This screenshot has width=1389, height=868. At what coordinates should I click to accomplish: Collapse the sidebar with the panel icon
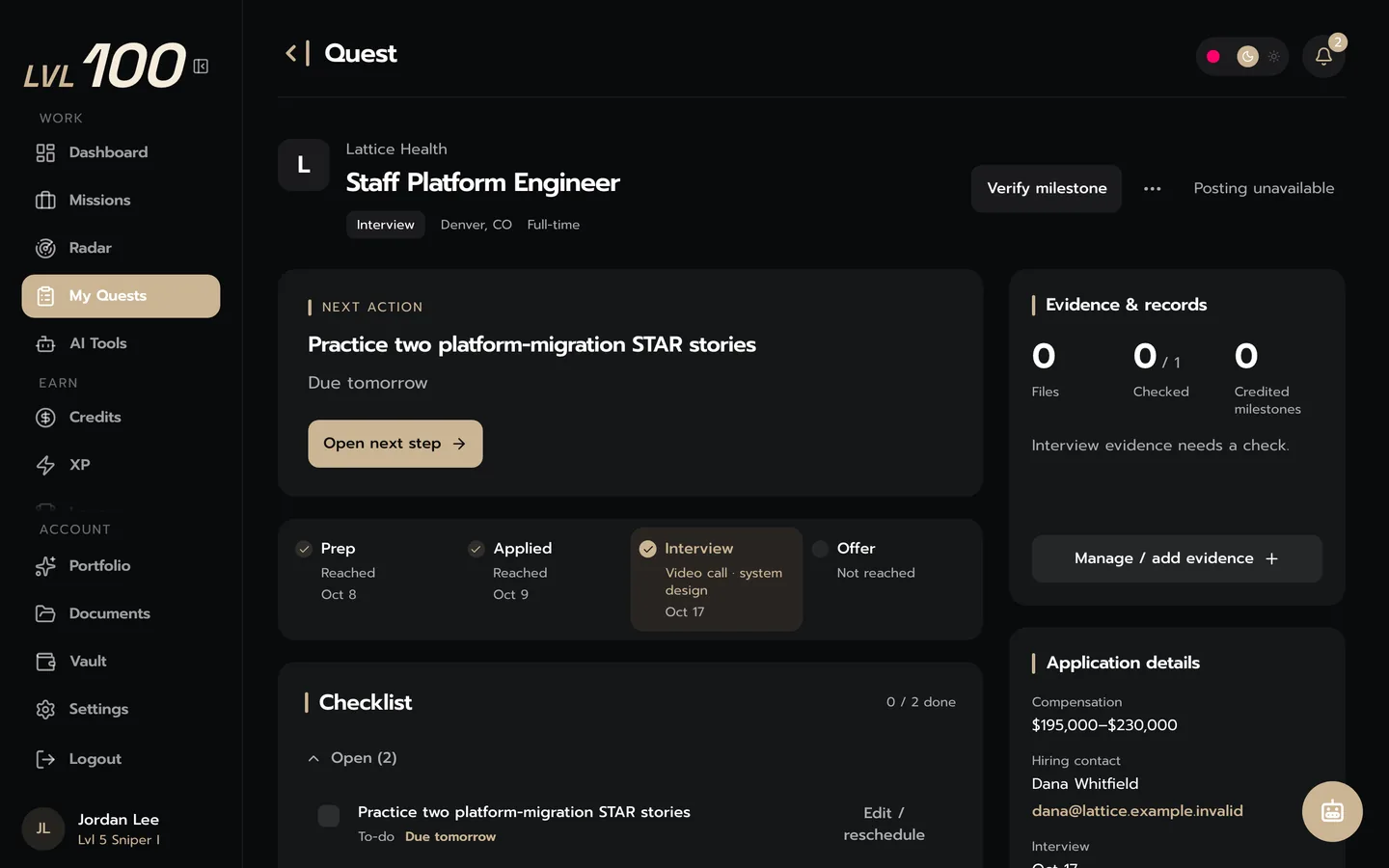pos(201,67)
